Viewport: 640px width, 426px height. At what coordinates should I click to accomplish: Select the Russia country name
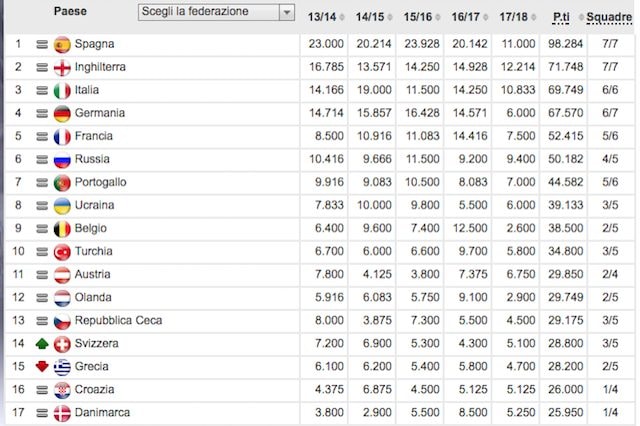[x=92, y=159]
